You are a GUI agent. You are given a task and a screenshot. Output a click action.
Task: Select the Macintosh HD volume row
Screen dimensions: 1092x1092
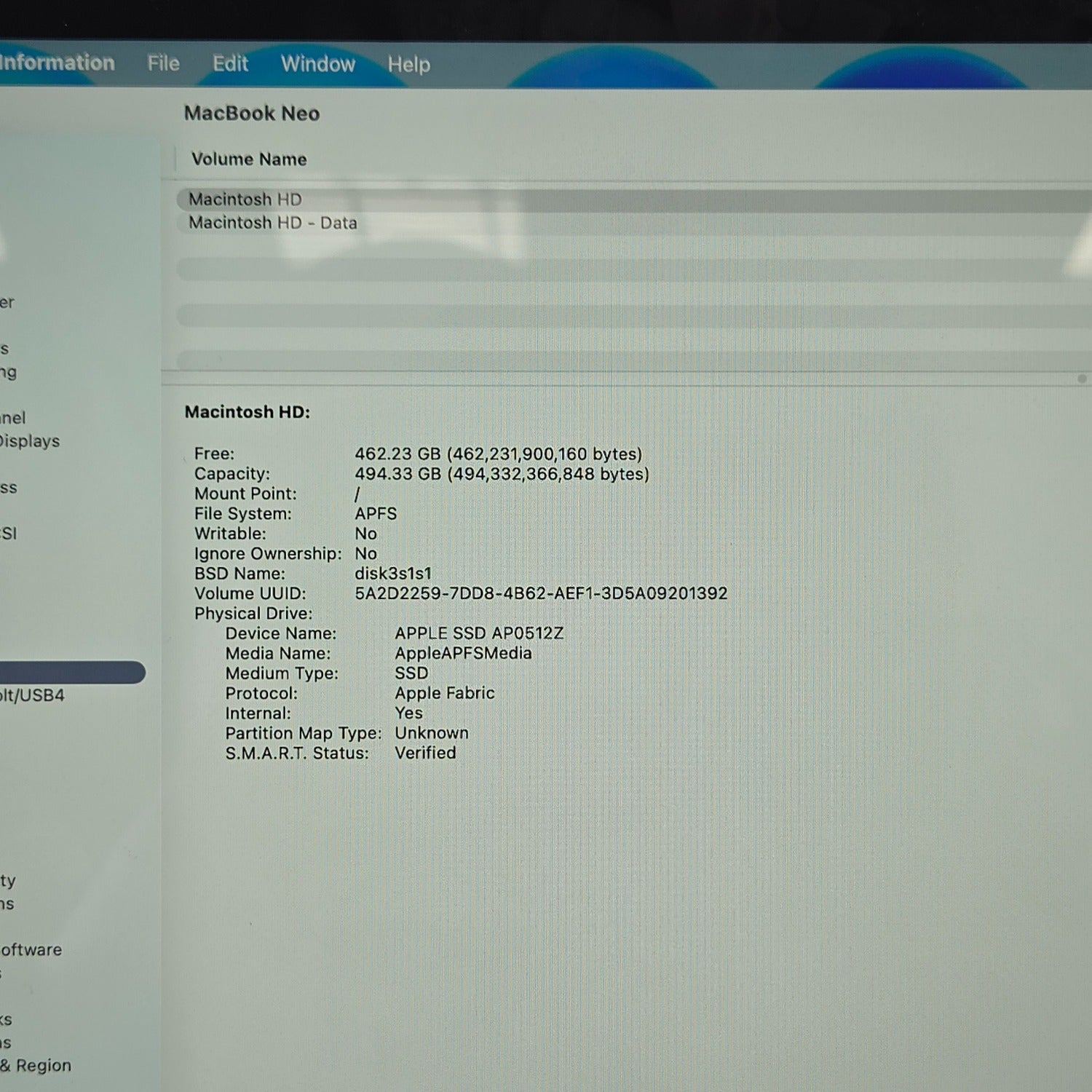pos(633,199)
